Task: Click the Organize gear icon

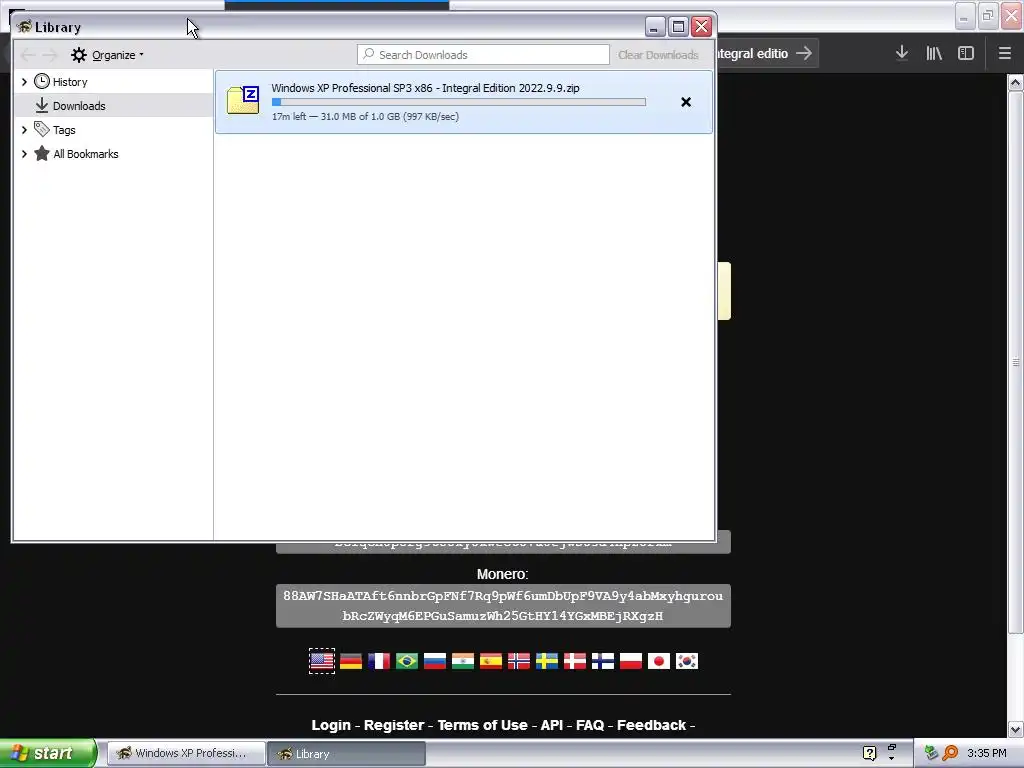Action: tap(79, 55)
